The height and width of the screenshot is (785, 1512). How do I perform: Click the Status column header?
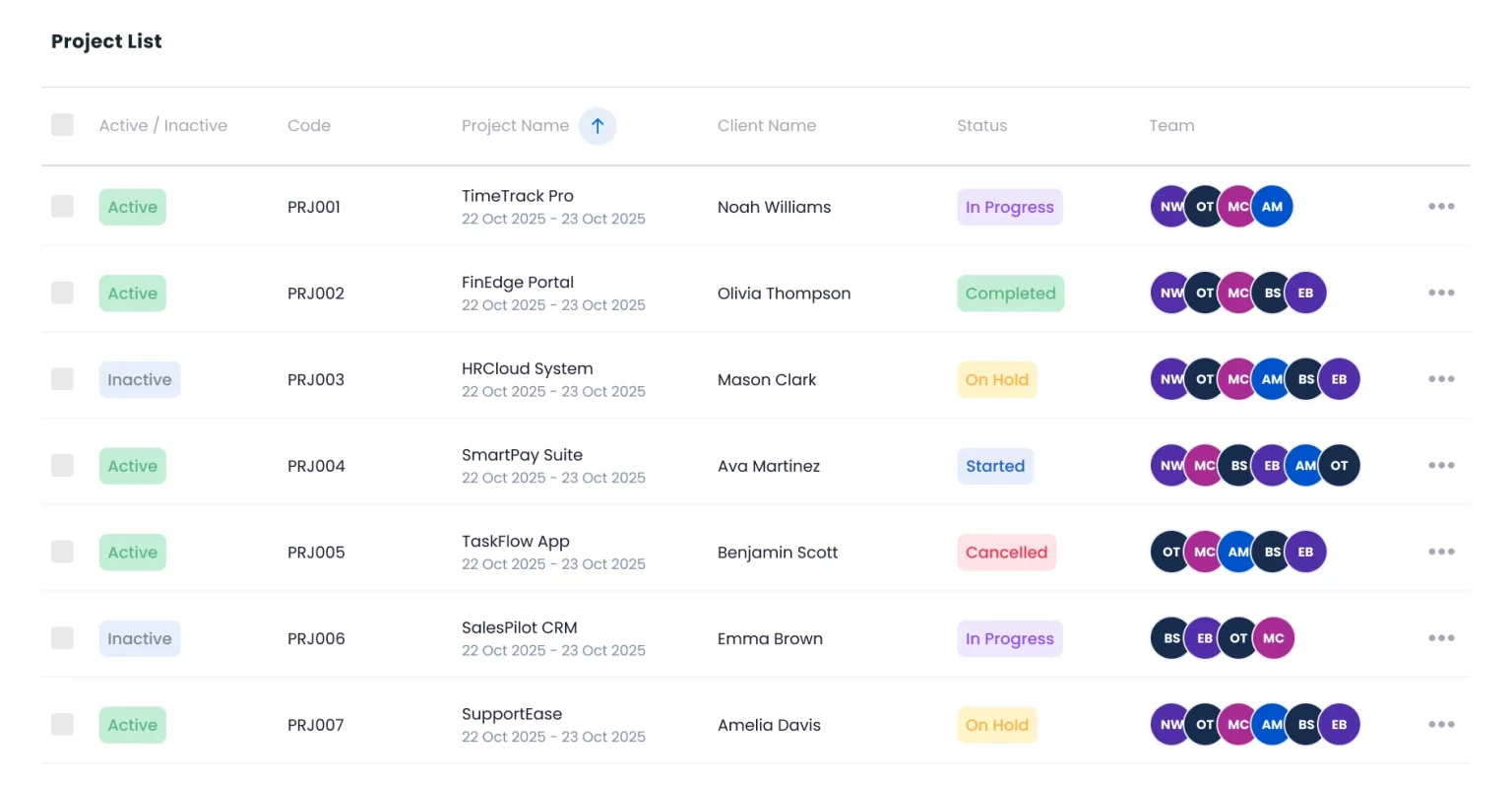pos(982,126)
